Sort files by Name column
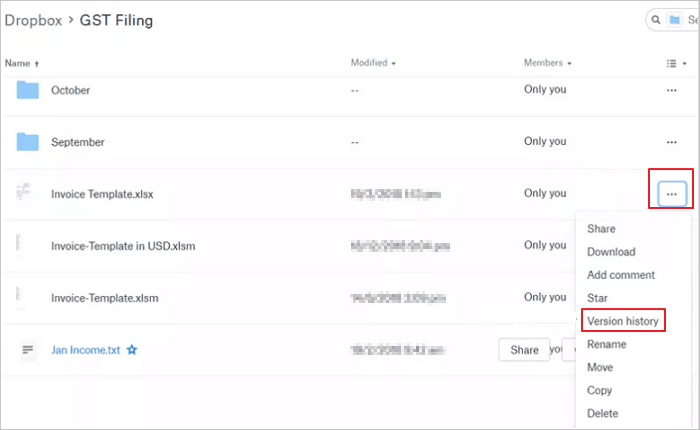This screenshot has height=430, width=700. click(x=21, y=63)
